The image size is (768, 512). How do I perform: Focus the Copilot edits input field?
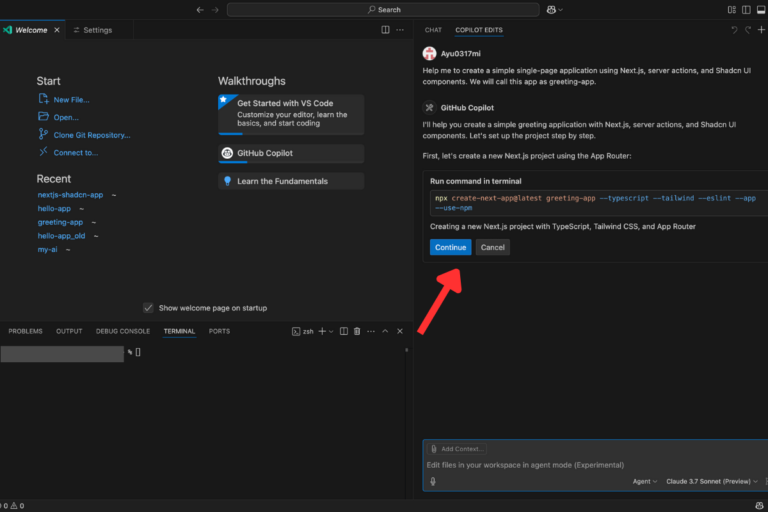[x=595, y=465]
